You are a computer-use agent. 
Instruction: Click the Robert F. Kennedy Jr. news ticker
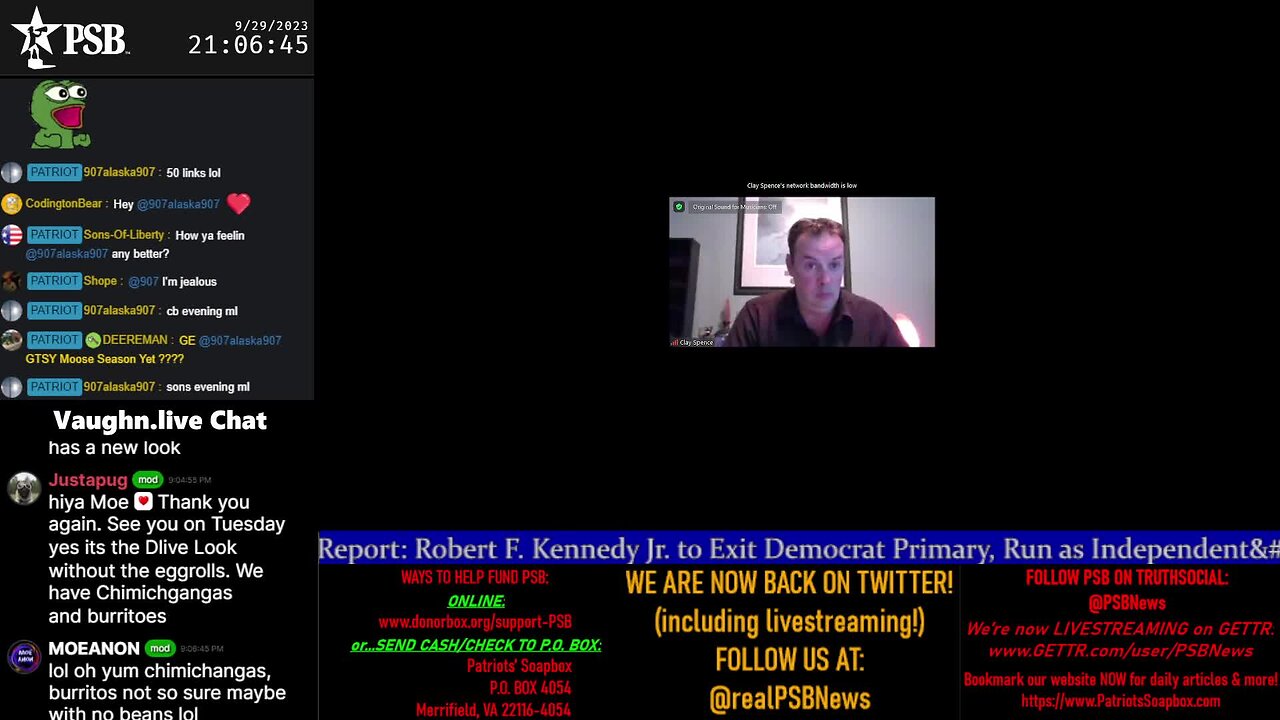pos(799,548)
